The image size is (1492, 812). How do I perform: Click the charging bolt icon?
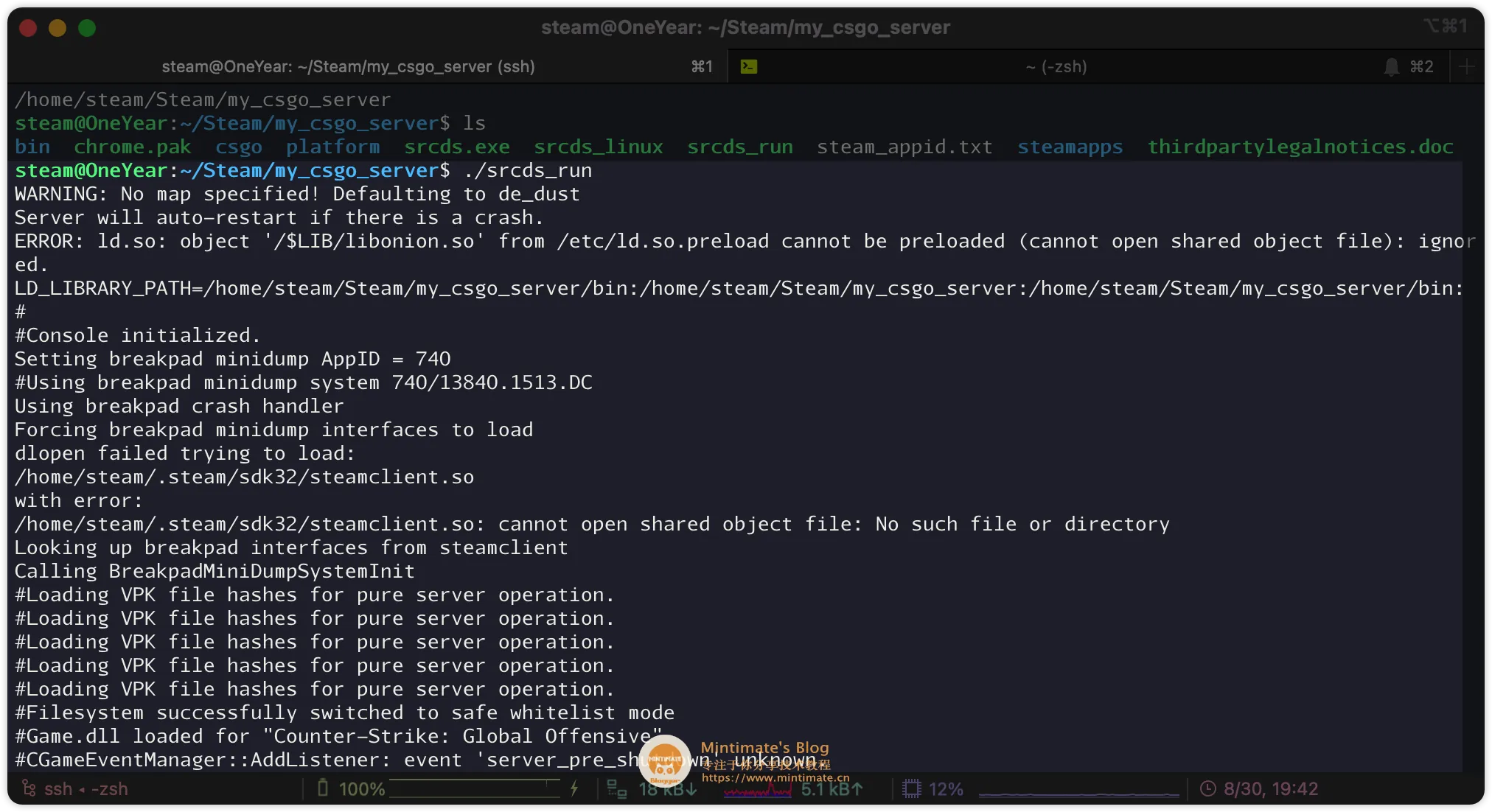click(x=574, y=788)
